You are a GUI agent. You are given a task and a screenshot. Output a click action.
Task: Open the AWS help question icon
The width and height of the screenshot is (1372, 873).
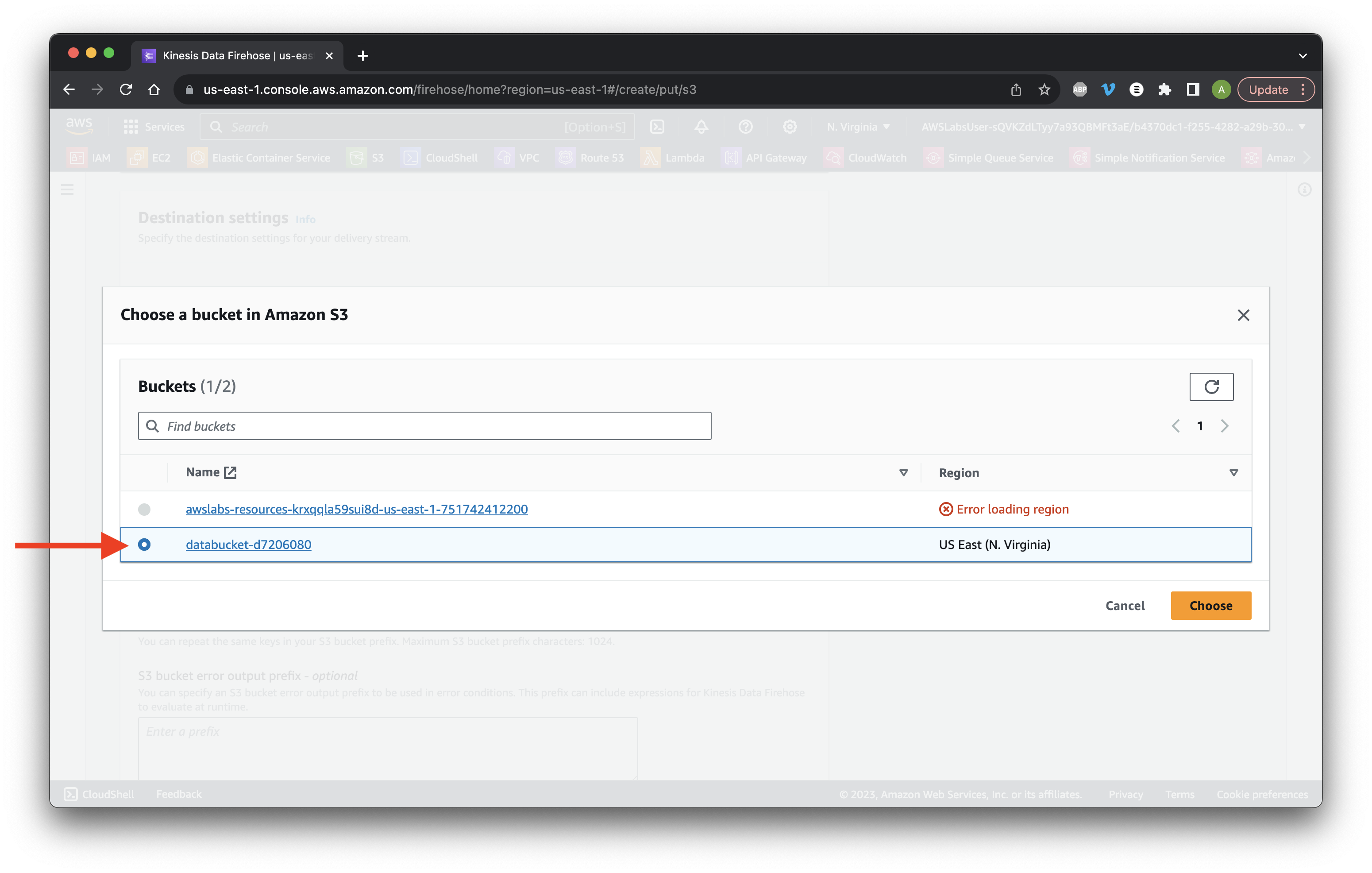click(x=745, y=127)
